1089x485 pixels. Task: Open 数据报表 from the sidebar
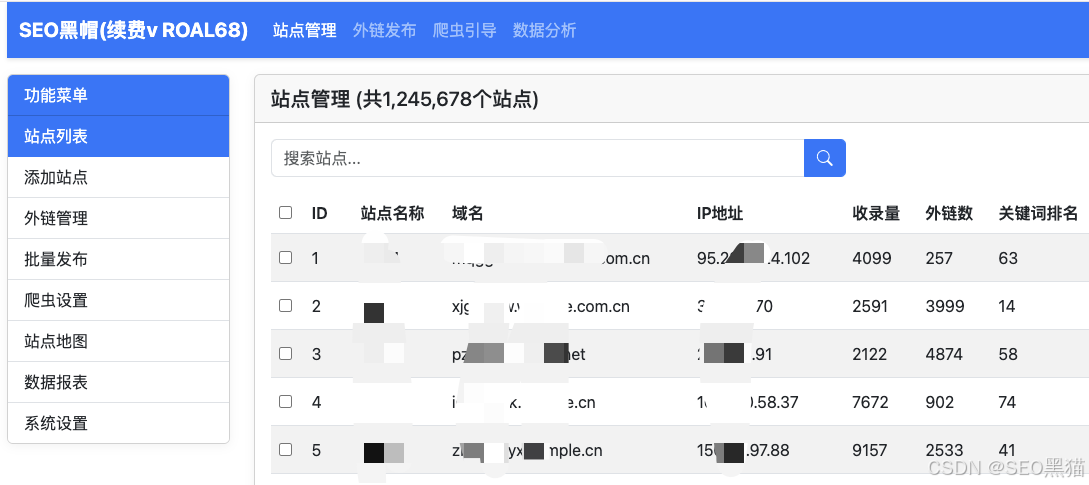[118, 382]
